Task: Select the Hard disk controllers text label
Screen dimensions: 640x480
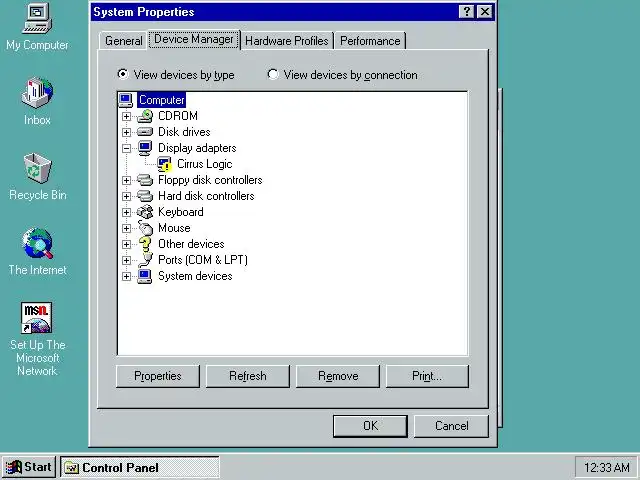Action: tap(206, 196)
